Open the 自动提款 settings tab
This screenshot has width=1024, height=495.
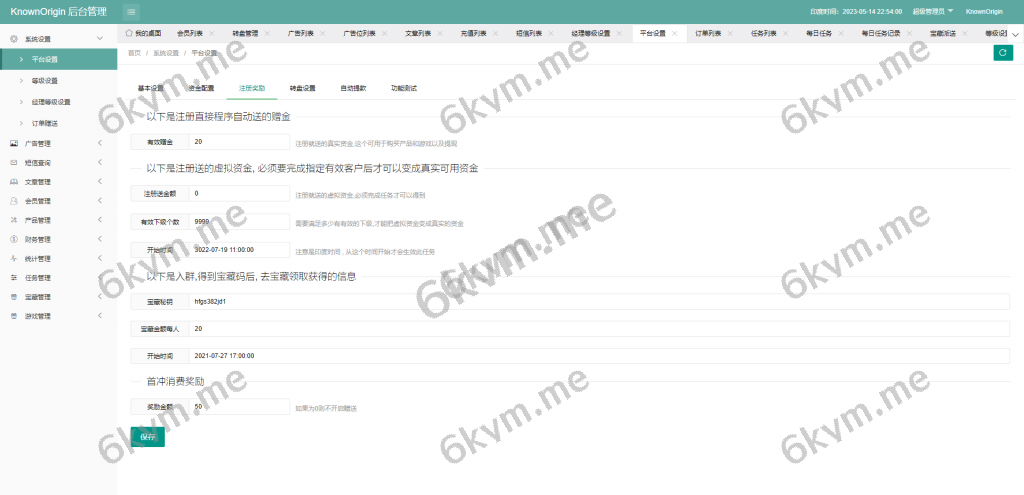pyautogui.click(x=353, y=88)
